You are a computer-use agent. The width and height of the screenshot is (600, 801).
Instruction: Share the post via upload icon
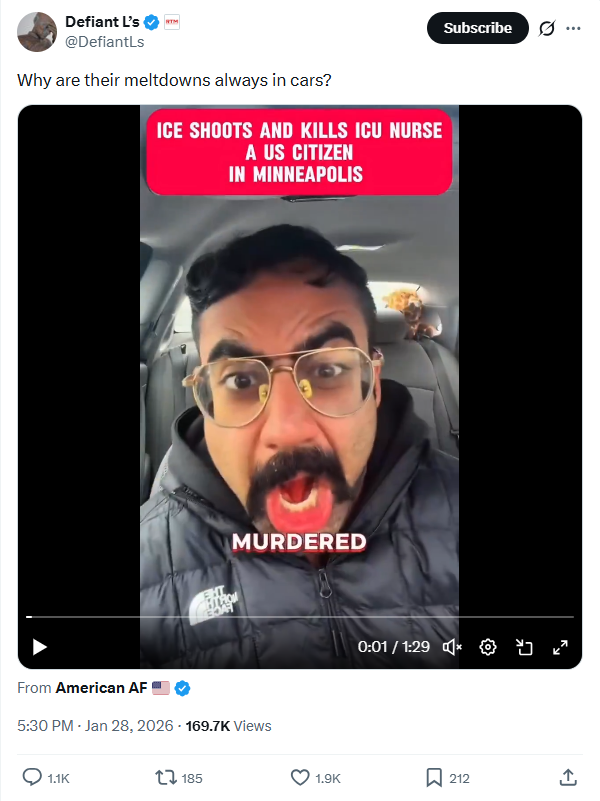click(x=568, y=777)
